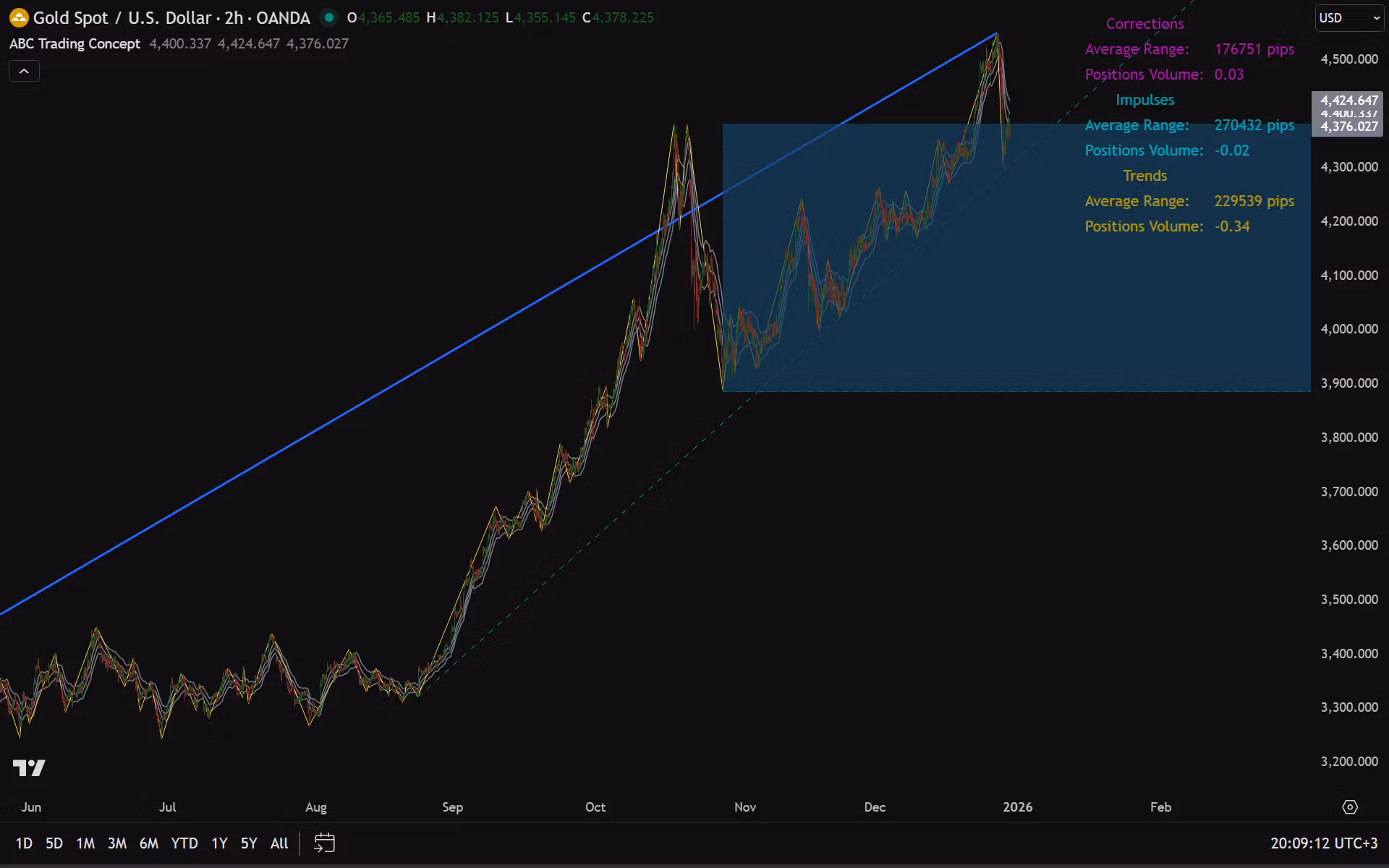Select the YTD range
Screen dimensions: 1389x868
[x=184, y=843]
